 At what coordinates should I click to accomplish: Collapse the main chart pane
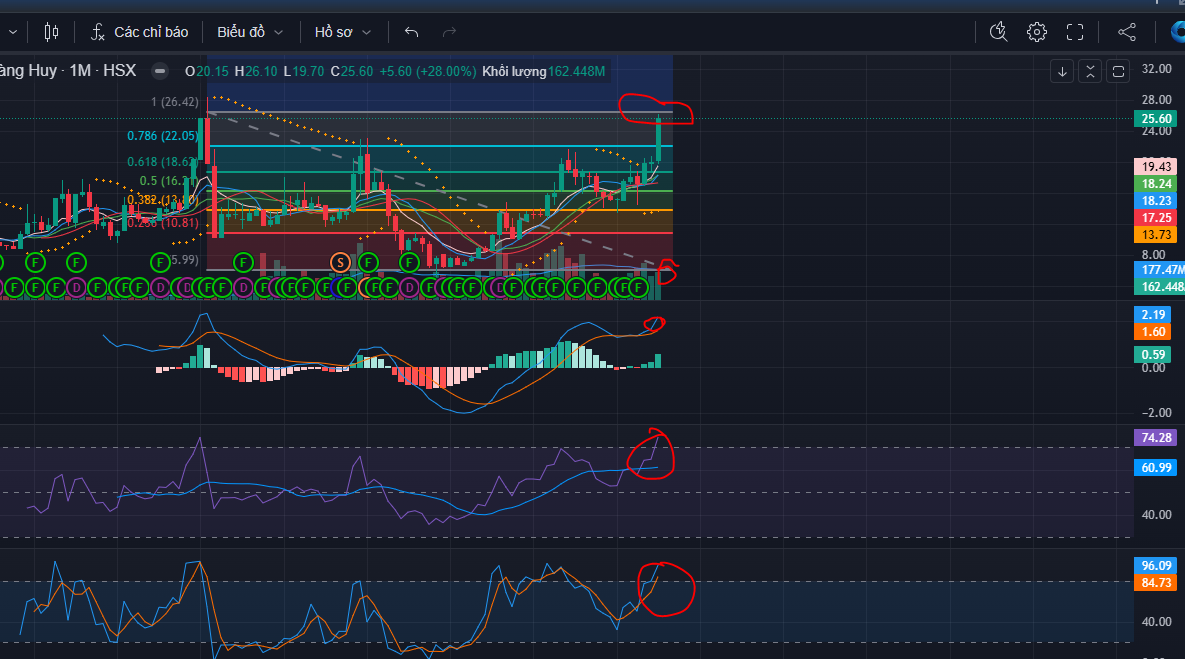click(x=1090, y=72)
